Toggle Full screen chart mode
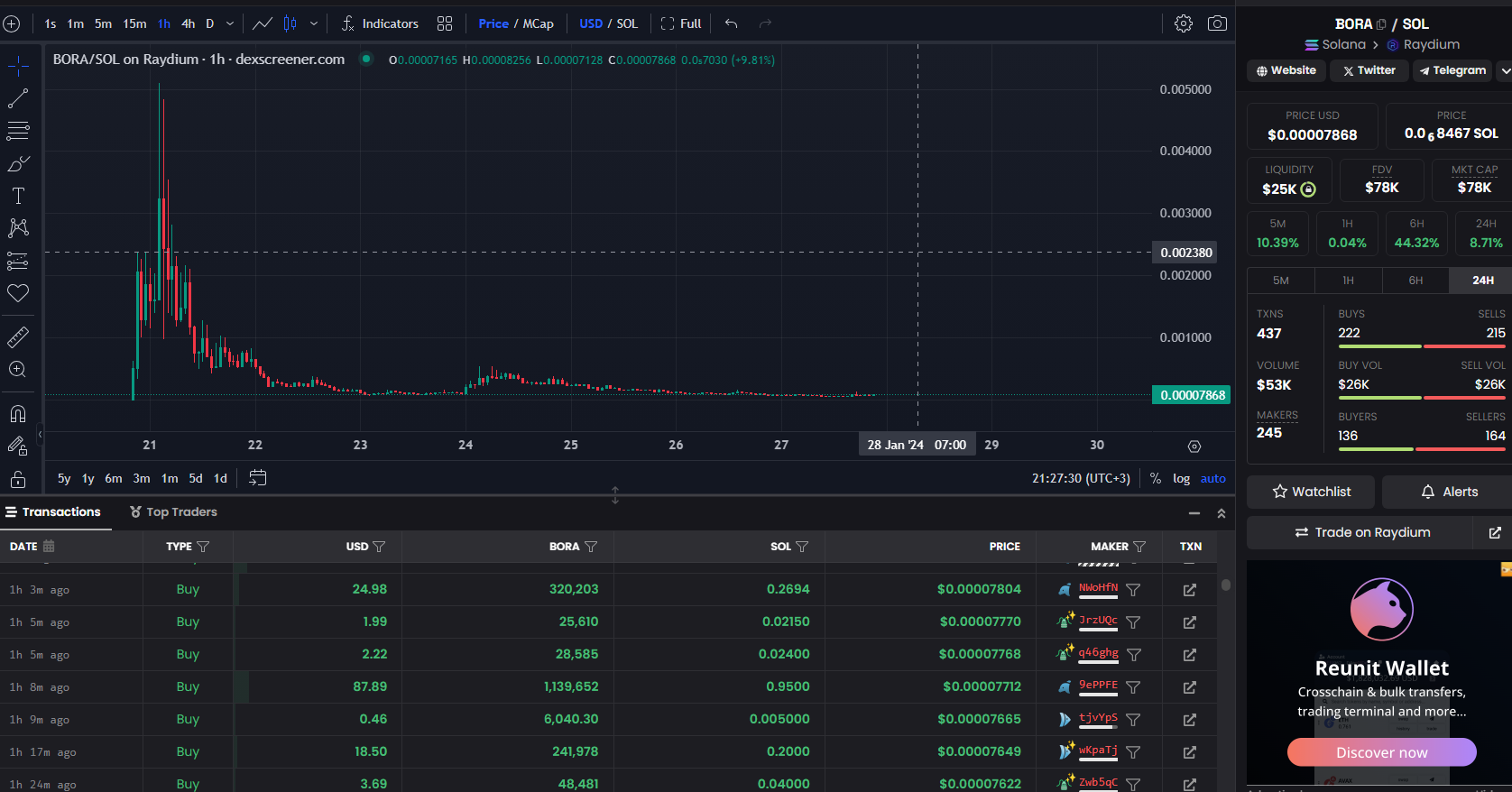 [681, 24]
